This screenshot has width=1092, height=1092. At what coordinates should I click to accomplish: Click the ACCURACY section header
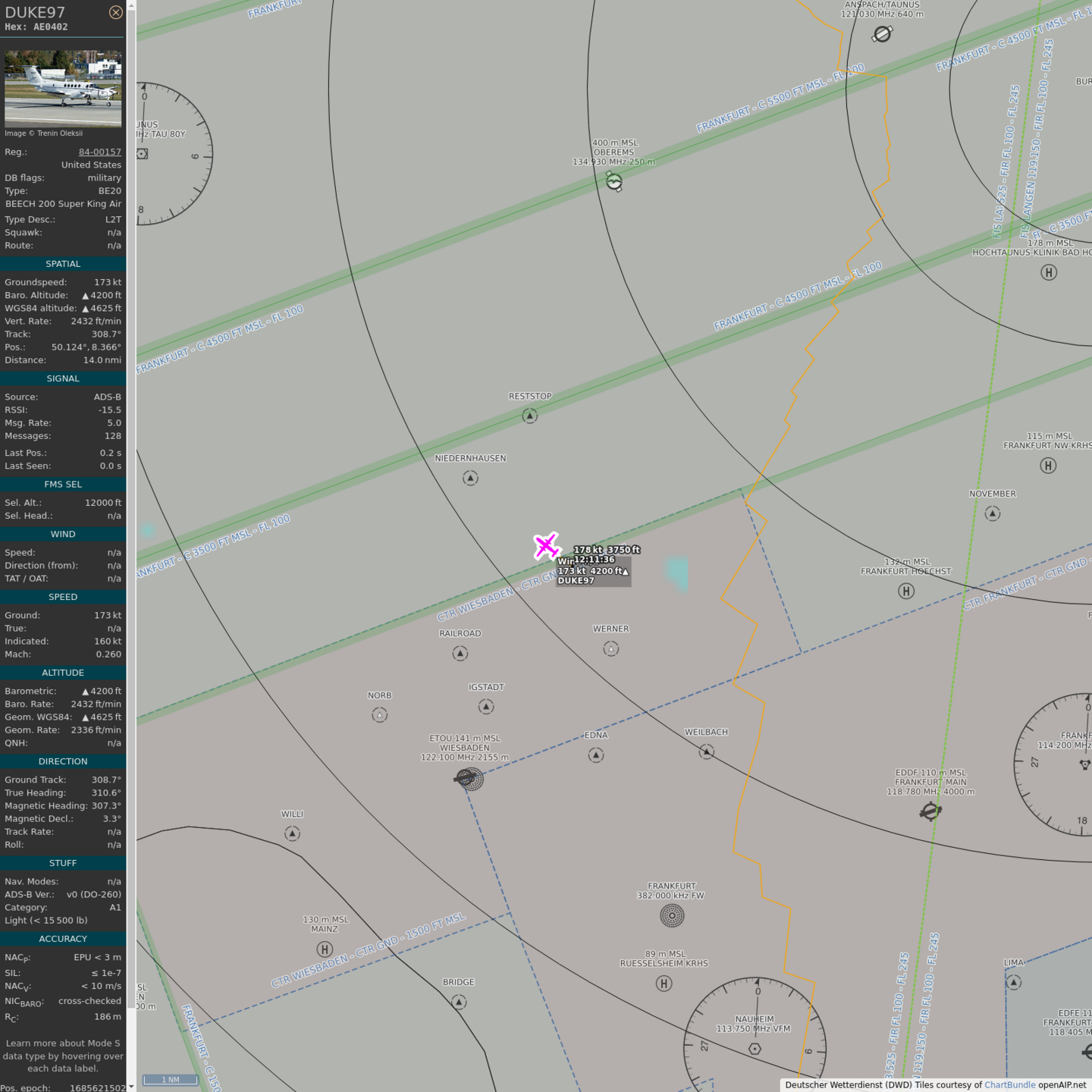tap(63, 939)
